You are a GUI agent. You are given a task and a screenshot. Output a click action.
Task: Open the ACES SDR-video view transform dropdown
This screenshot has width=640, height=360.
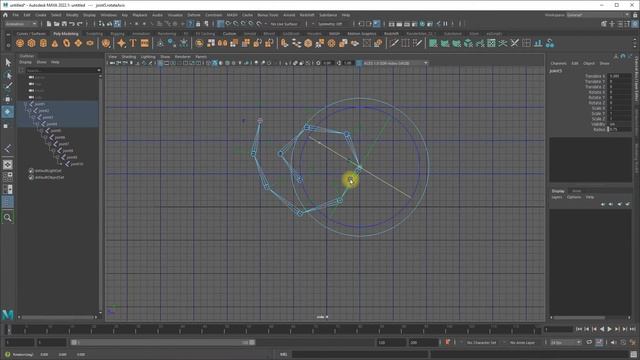pos(396,63)
